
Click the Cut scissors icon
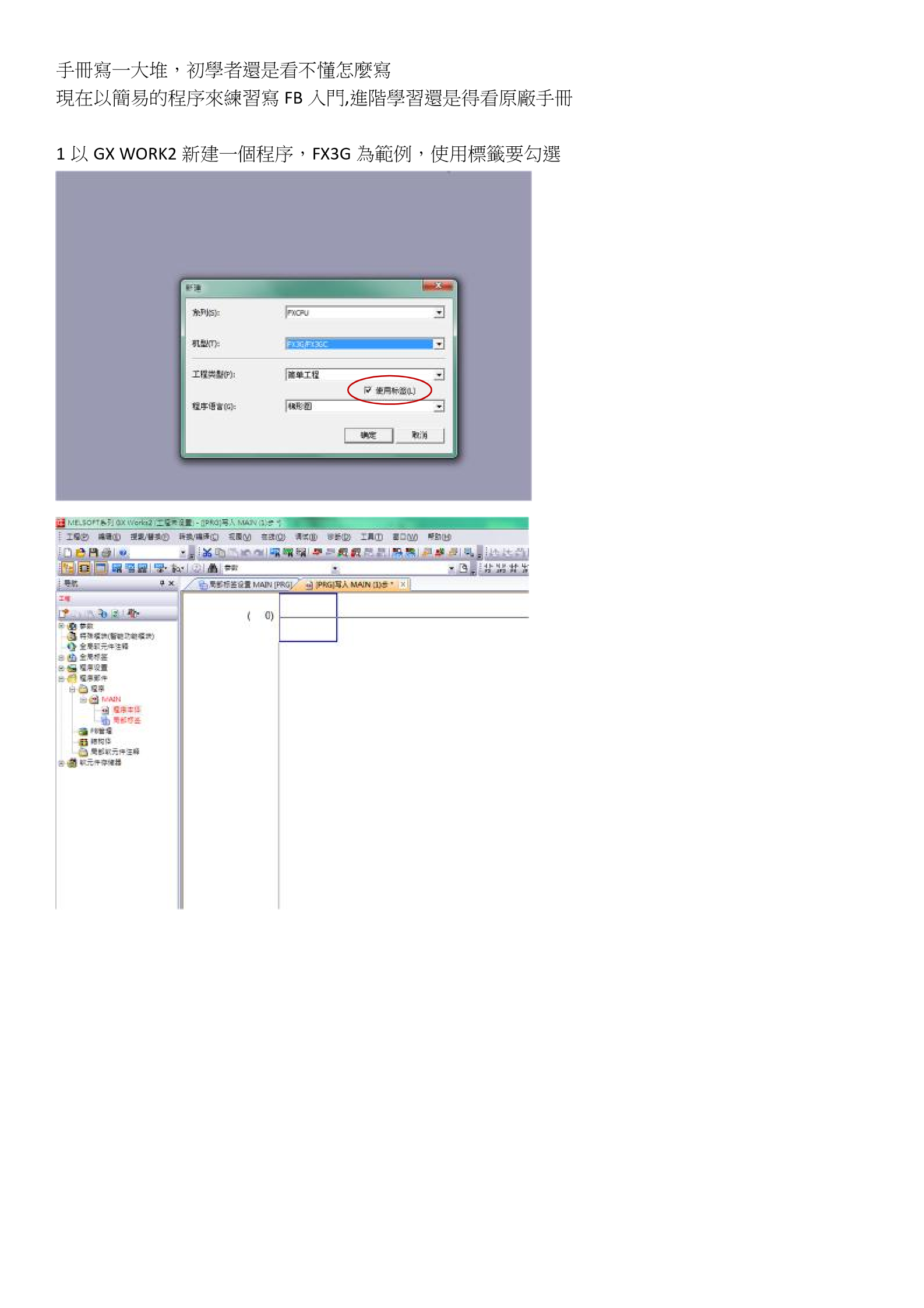pyautogui.click(x=207, y=553)
